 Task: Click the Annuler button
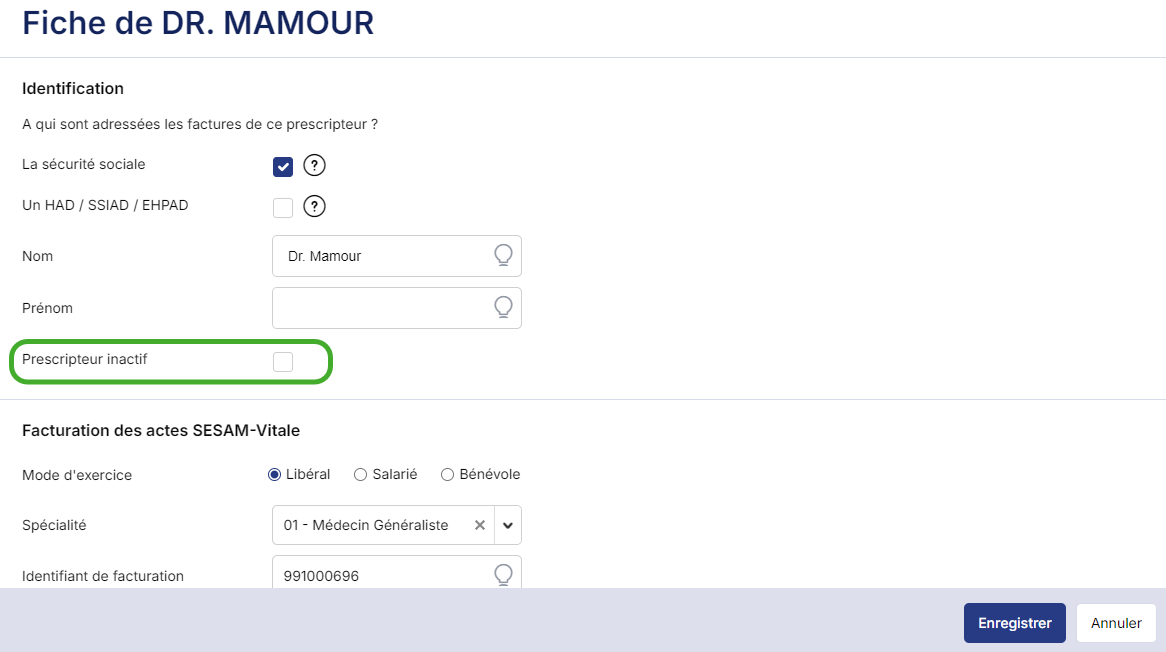[1116, 623]
